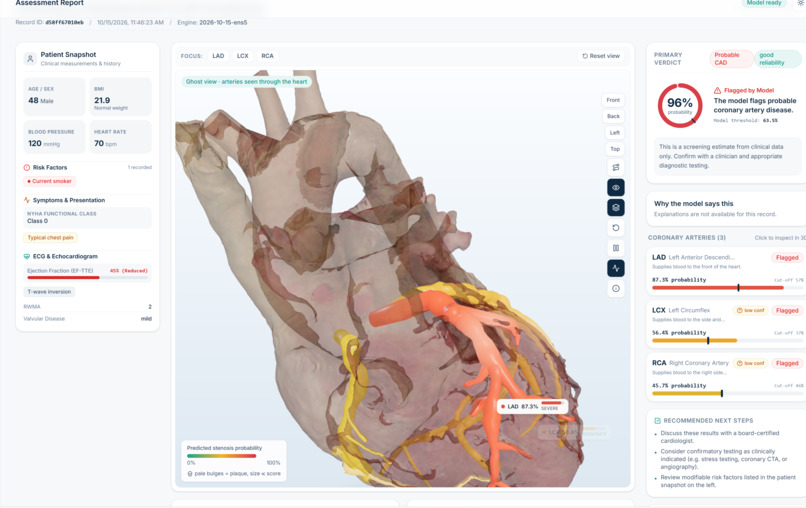Click the Engine 2026-10-15-ens5 text
The height and width of the screenshot is (508, 806).
(212, 23)
